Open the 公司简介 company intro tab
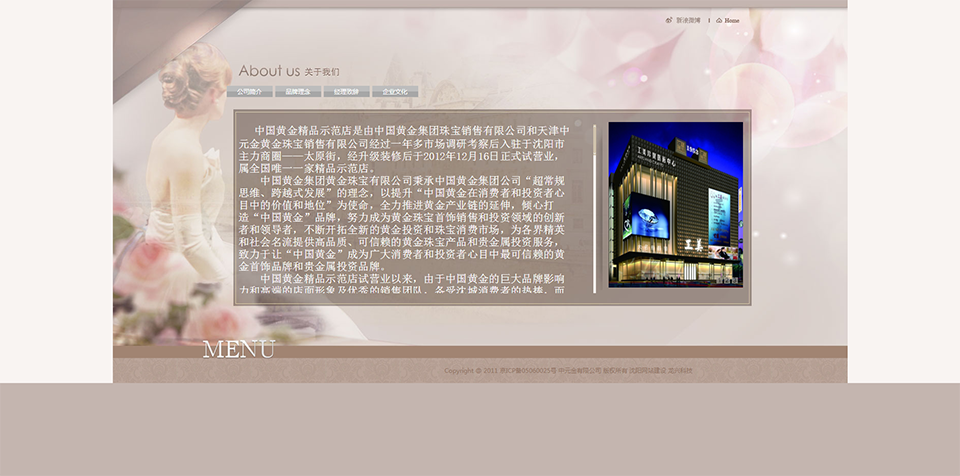This screenshot has width=960, height=476. coord(249,92)
